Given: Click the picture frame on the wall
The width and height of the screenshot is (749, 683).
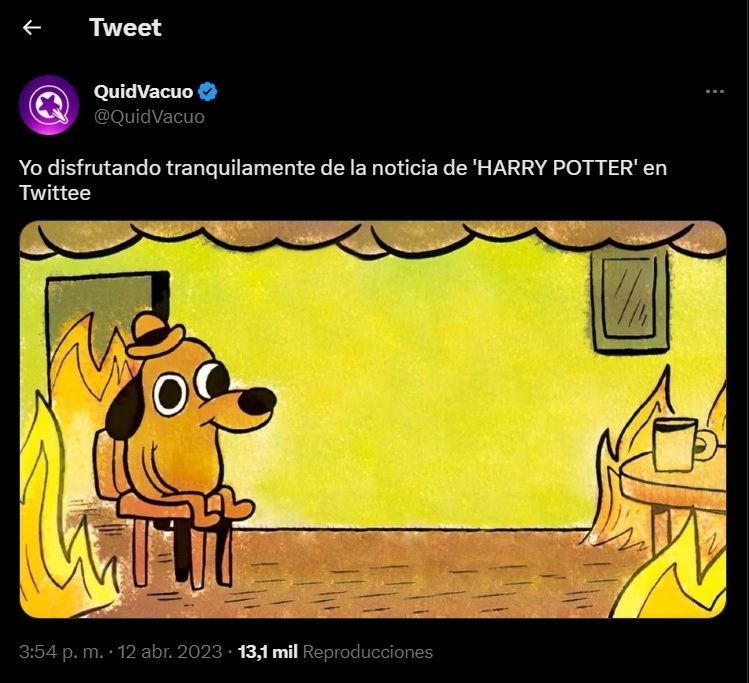Looking at the screenshot, I should click(x=628, y=300).
